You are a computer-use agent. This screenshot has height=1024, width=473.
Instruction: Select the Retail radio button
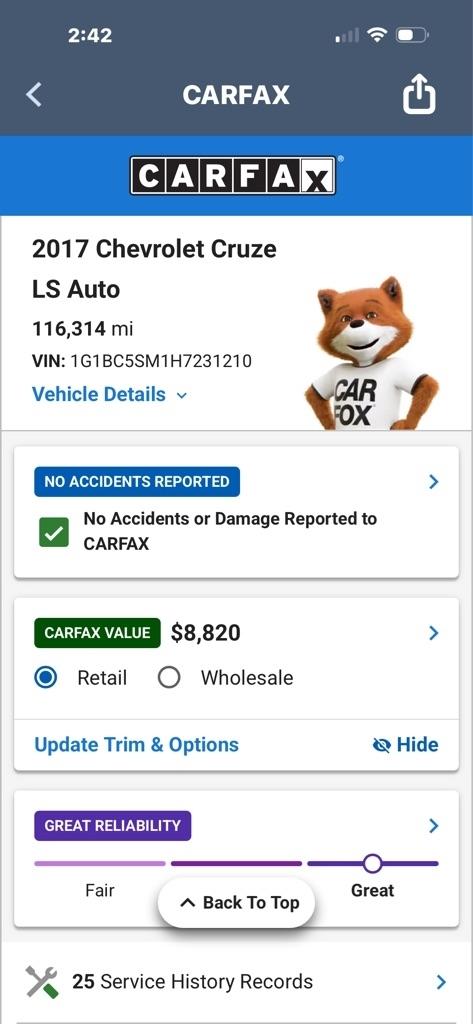click(46, 678)
